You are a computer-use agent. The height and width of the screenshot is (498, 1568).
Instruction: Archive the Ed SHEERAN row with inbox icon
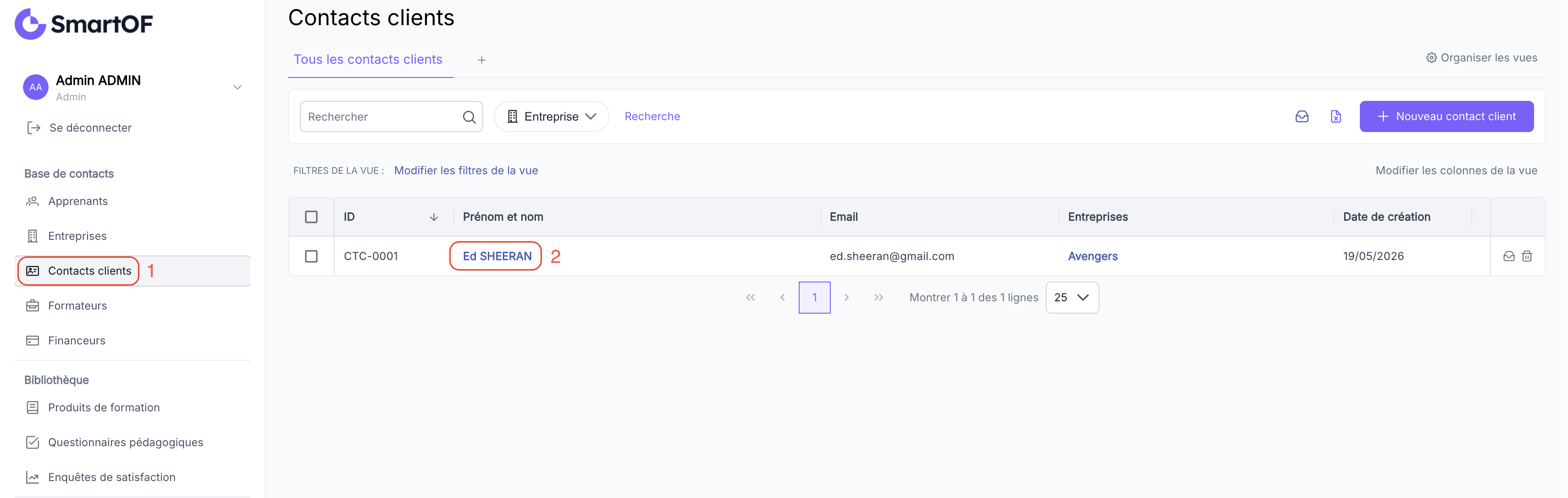click(1508, 256)
